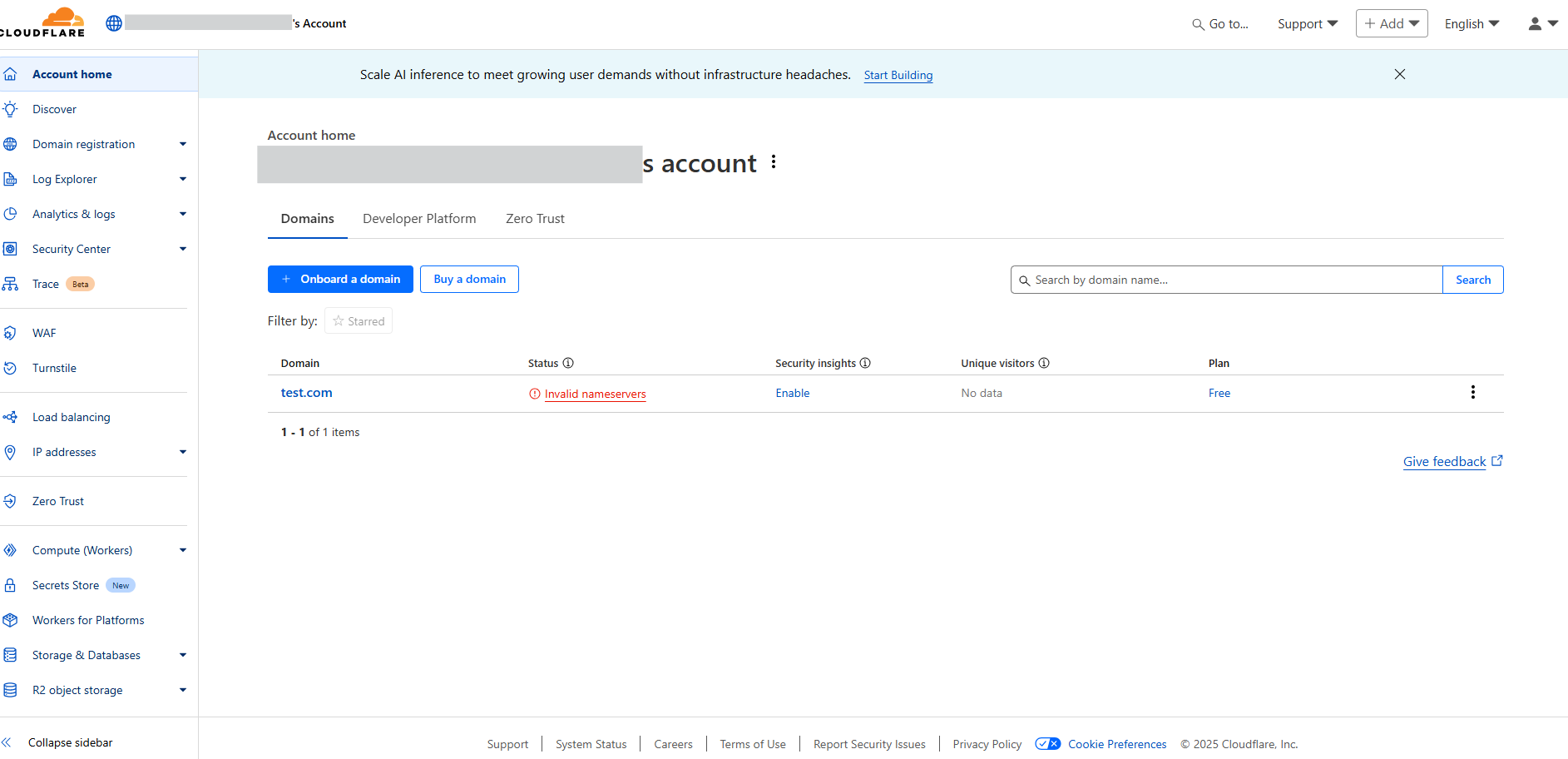The image size is (1568, 759).
Task: Click the Trace network icon
Action: click(x=10, y=284)
